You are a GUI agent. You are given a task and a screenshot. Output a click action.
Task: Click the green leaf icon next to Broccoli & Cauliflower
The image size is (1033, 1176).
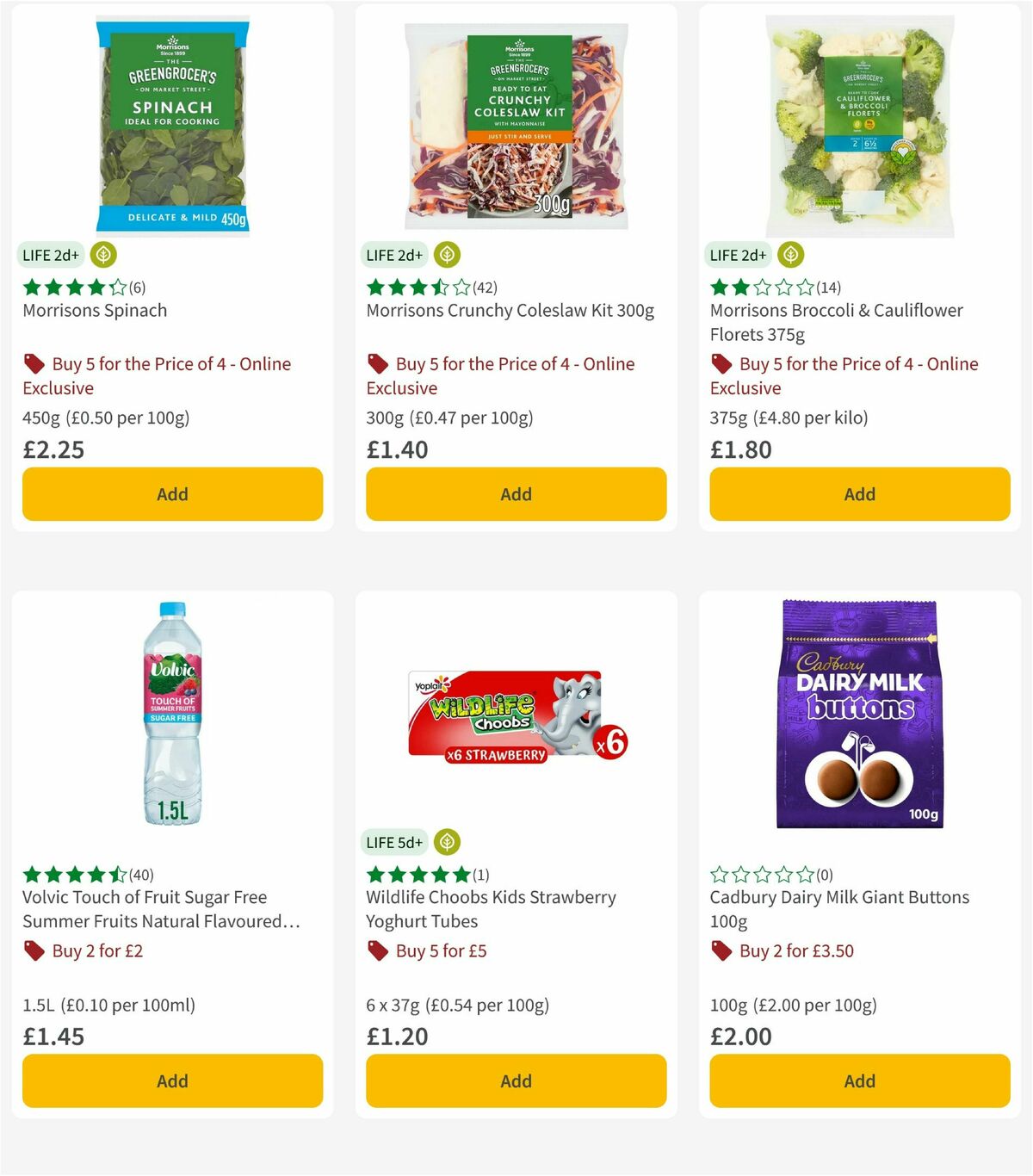(790, 255)
